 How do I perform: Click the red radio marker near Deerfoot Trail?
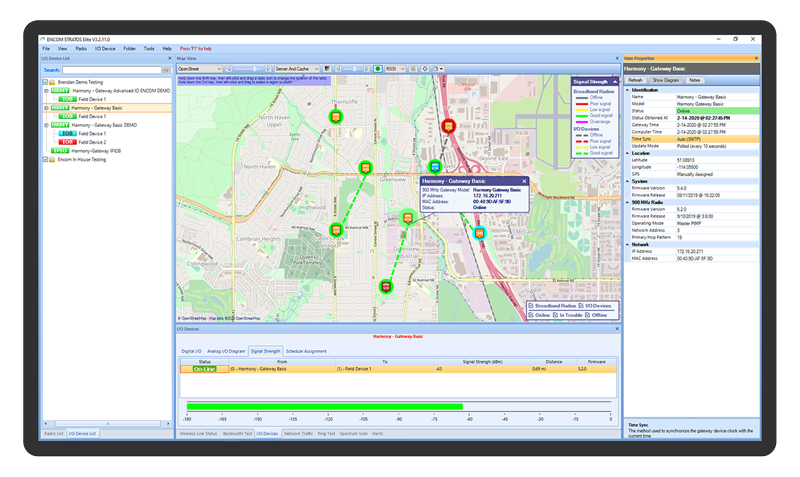(x=448, y=125)
